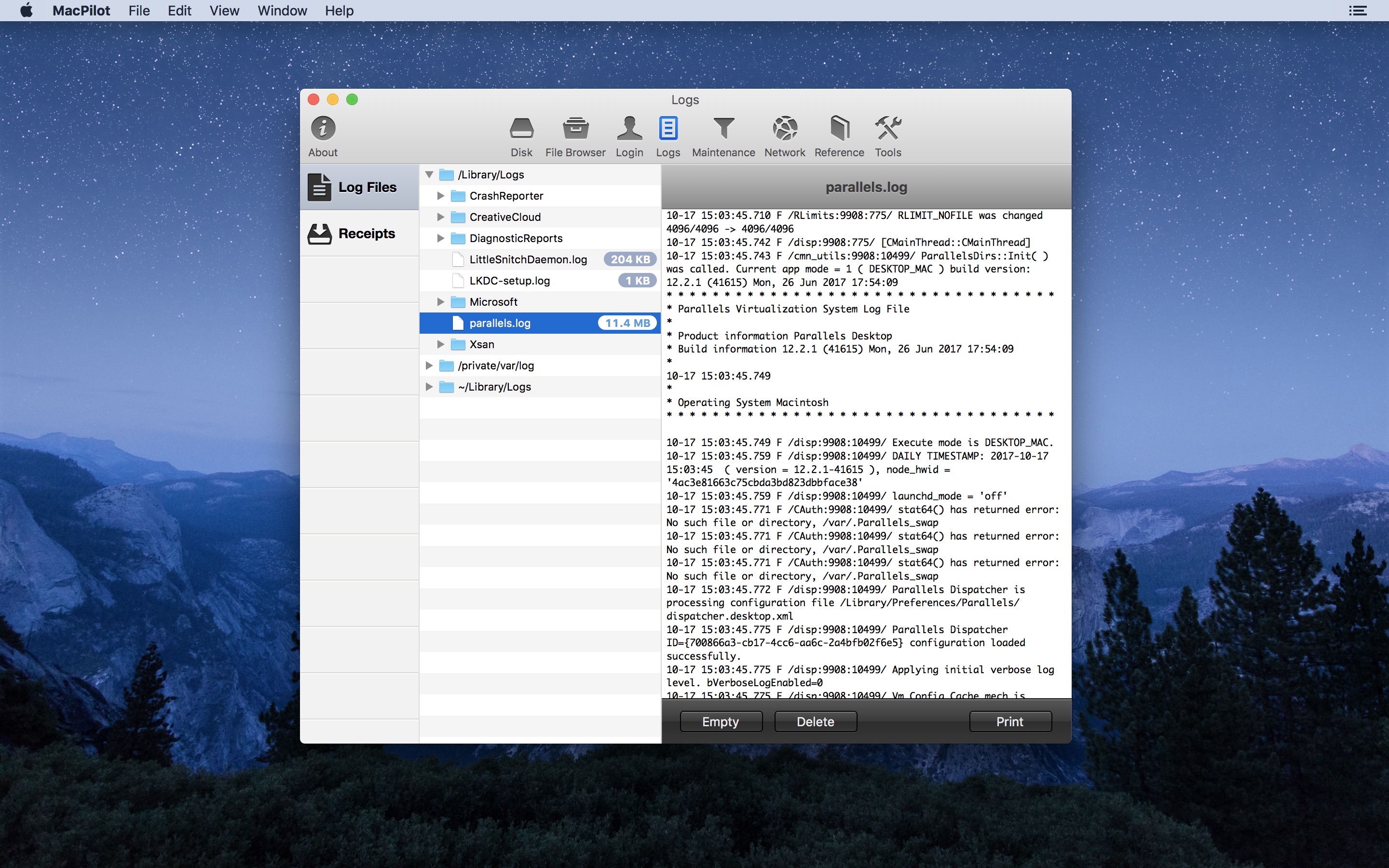1389x868 pixels.
Task: Click the parallels.log header title
Action: pos(866,187)
